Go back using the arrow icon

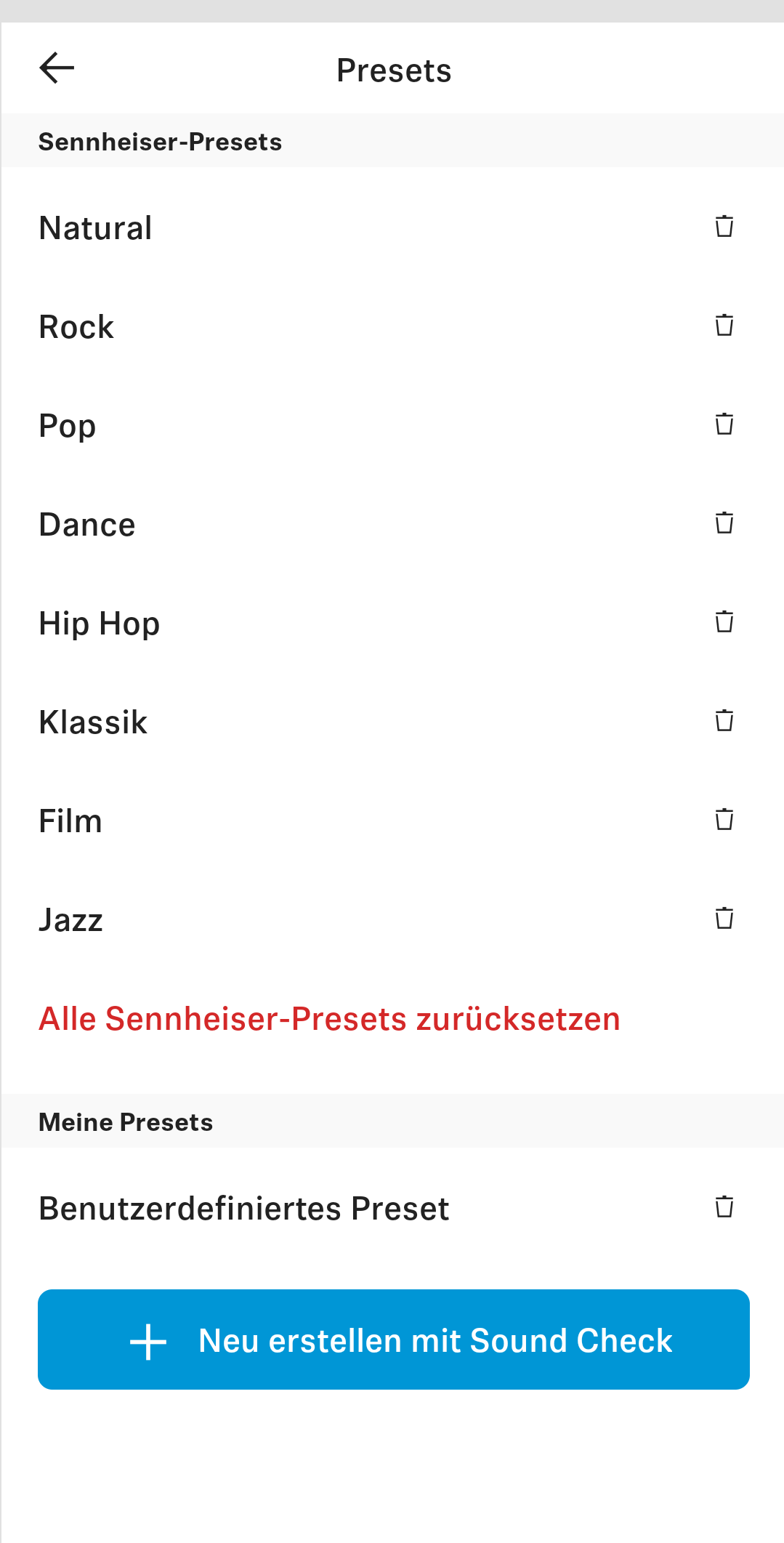pyautogui.click(x=57, y=68)
